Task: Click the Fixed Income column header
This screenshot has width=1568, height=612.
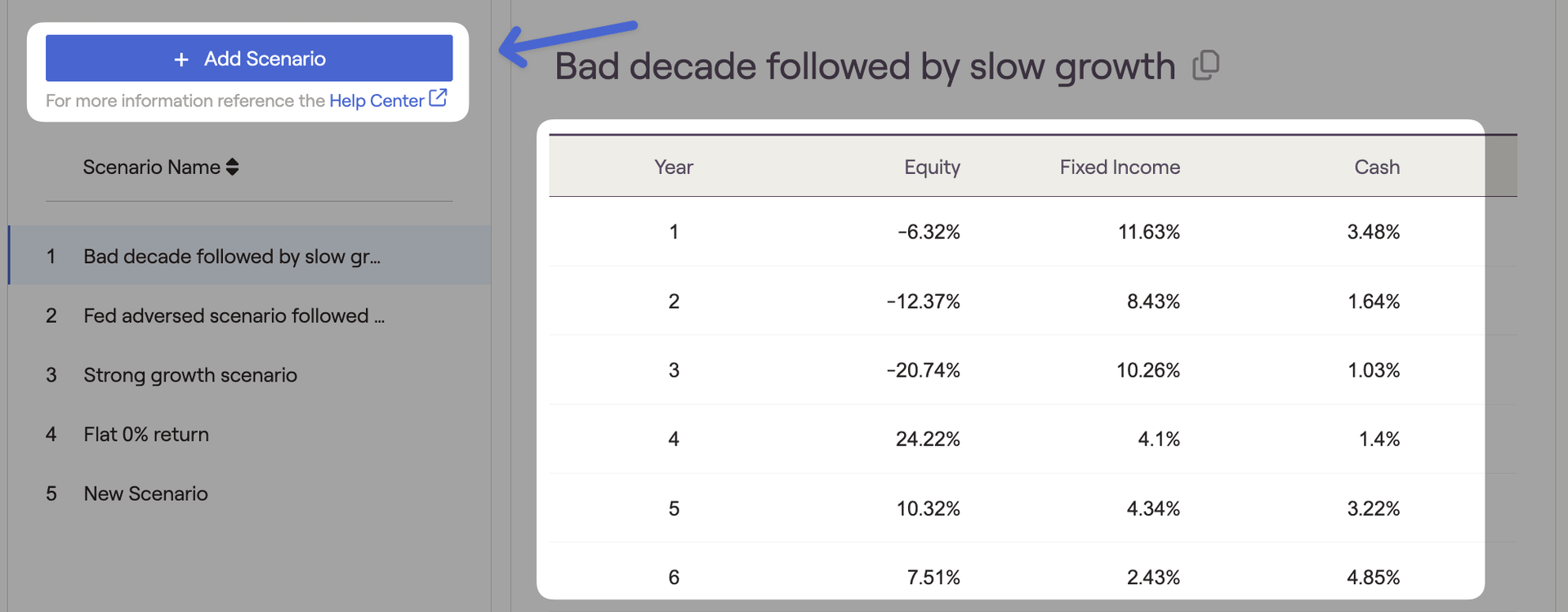Action: click(x=1120, y=167)
